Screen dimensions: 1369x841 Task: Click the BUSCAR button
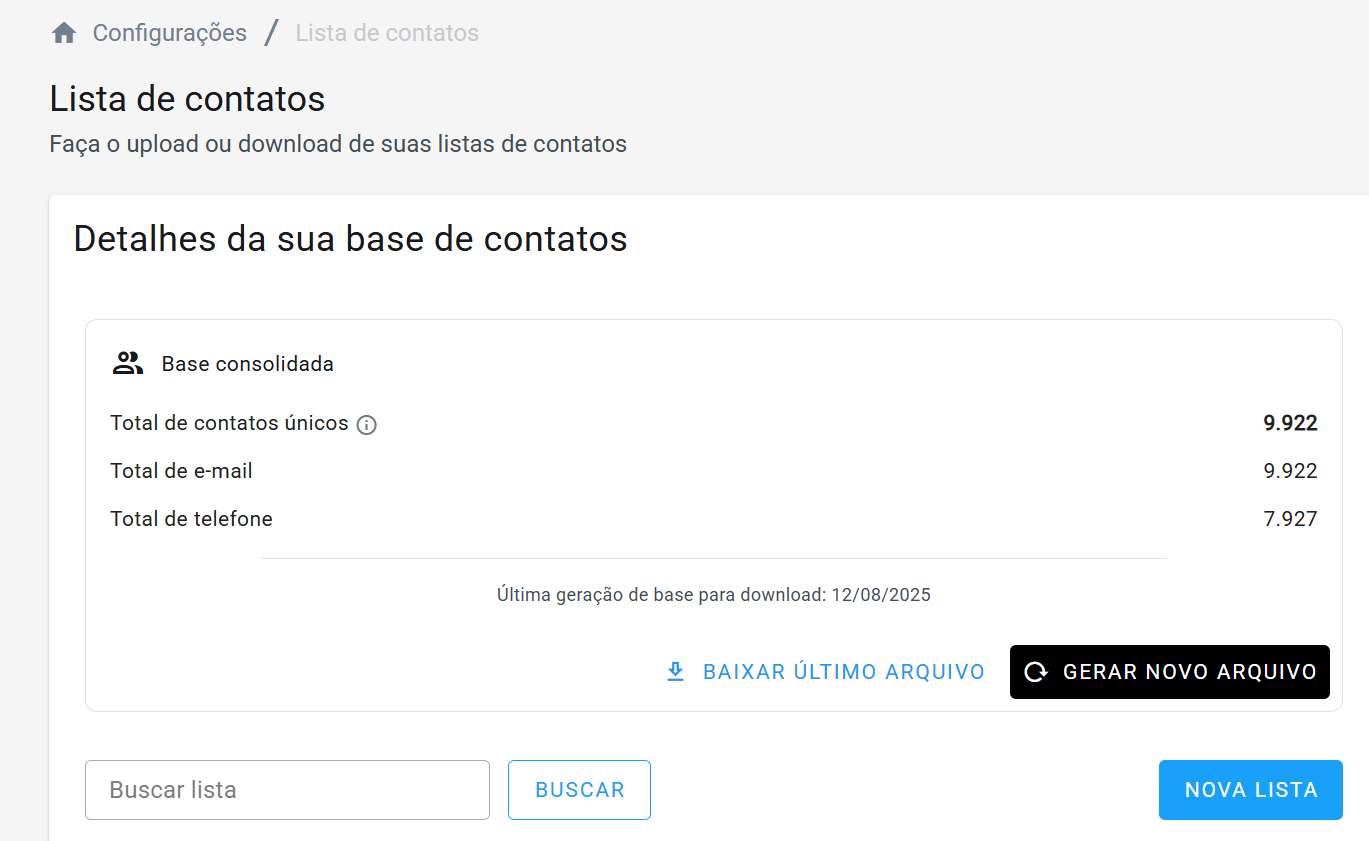[x=579, y=790]
